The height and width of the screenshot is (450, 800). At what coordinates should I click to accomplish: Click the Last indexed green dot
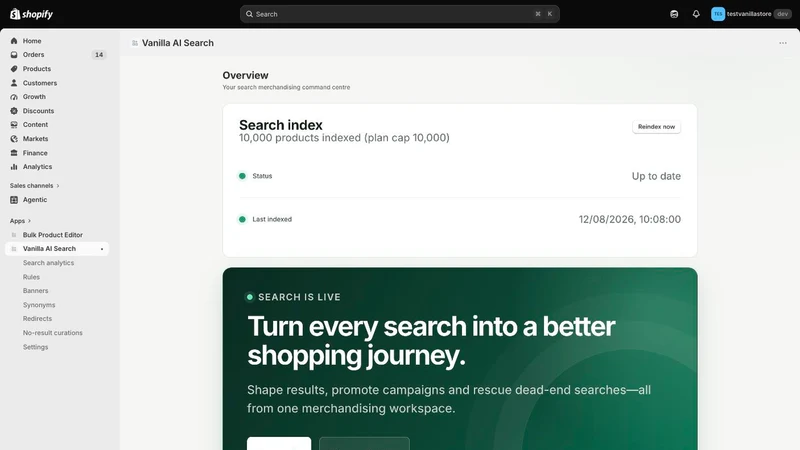click(x=242, y=219)
